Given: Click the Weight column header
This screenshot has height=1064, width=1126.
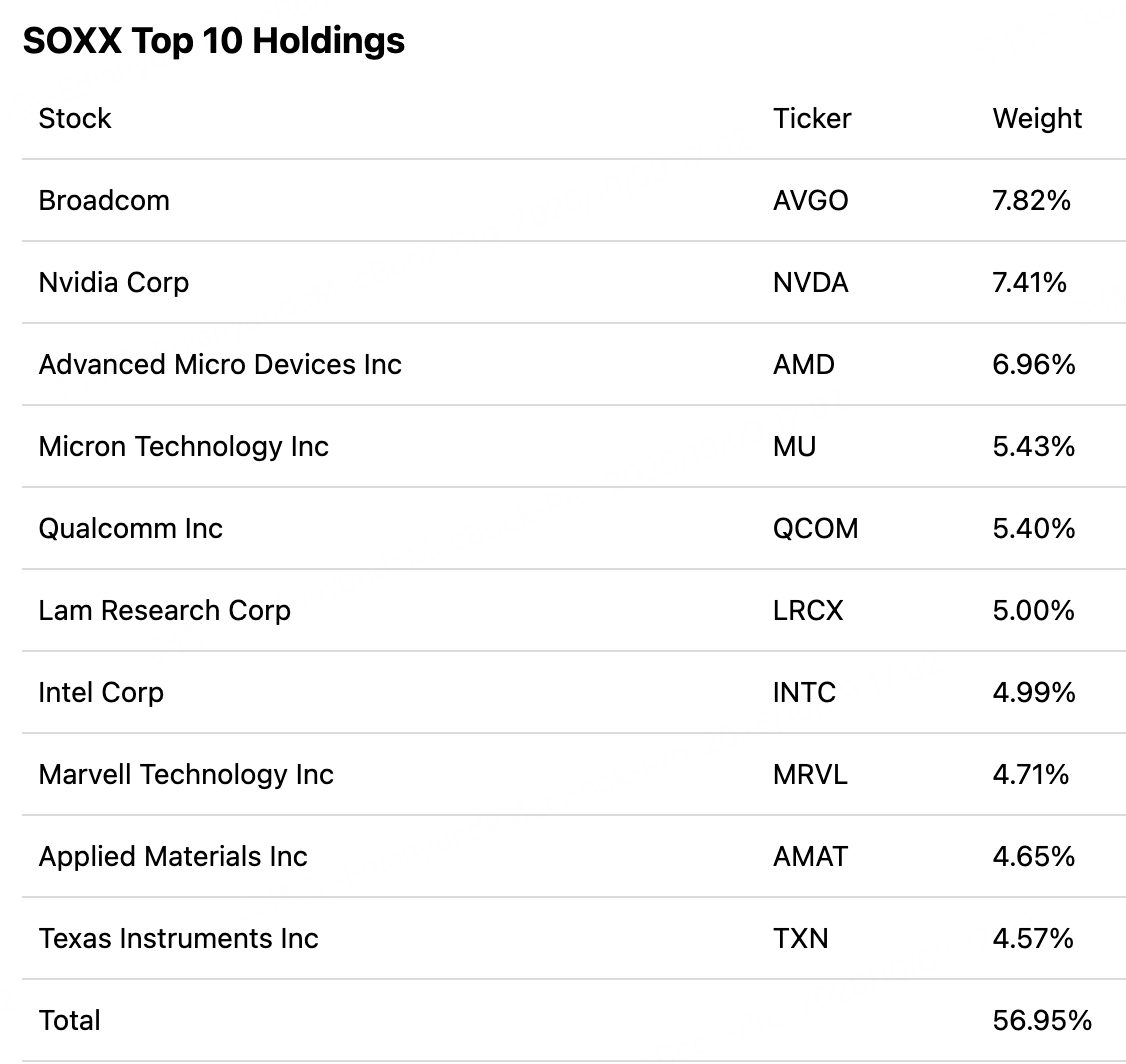Looking at the screenshot, I should click(x=1037, y=118).
